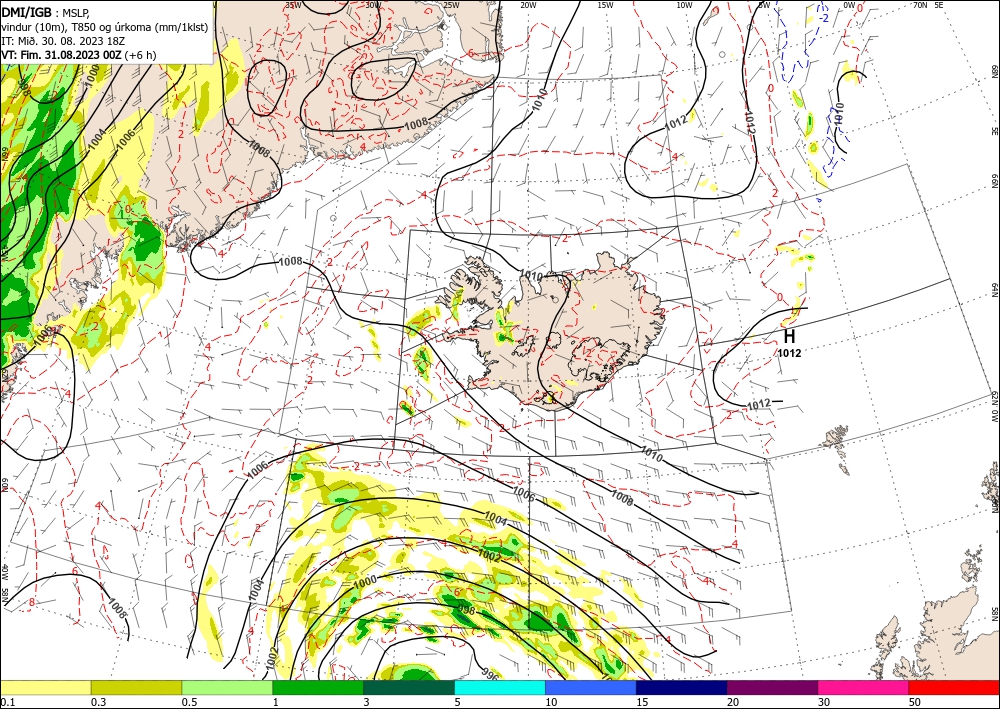The width and height of the screenshot is (1000, 709).
Task: Click the dark green 3 mm legend swatch
Action: click(409, 687)
